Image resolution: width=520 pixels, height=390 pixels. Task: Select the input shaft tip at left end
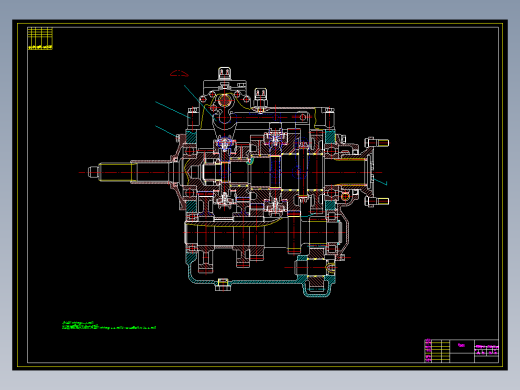(x=93, y=172)
